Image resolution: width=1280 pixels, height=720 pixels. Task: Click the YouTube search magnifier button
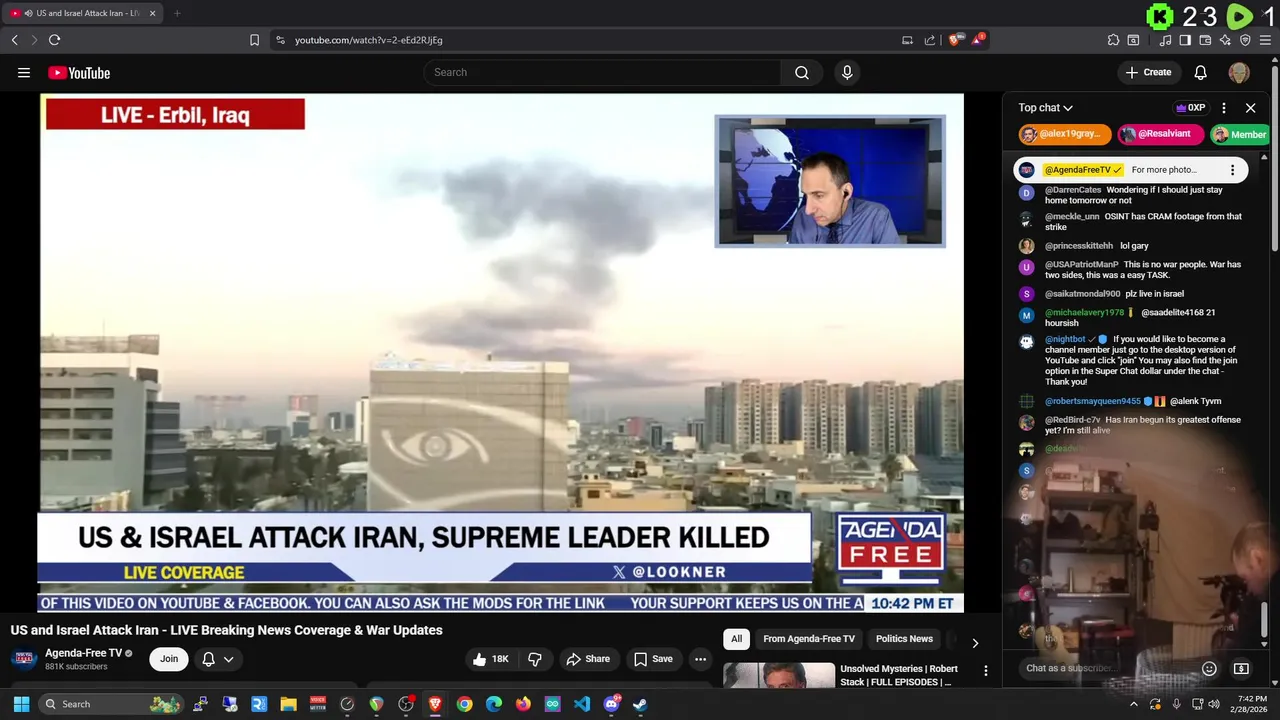coord(802,72)
